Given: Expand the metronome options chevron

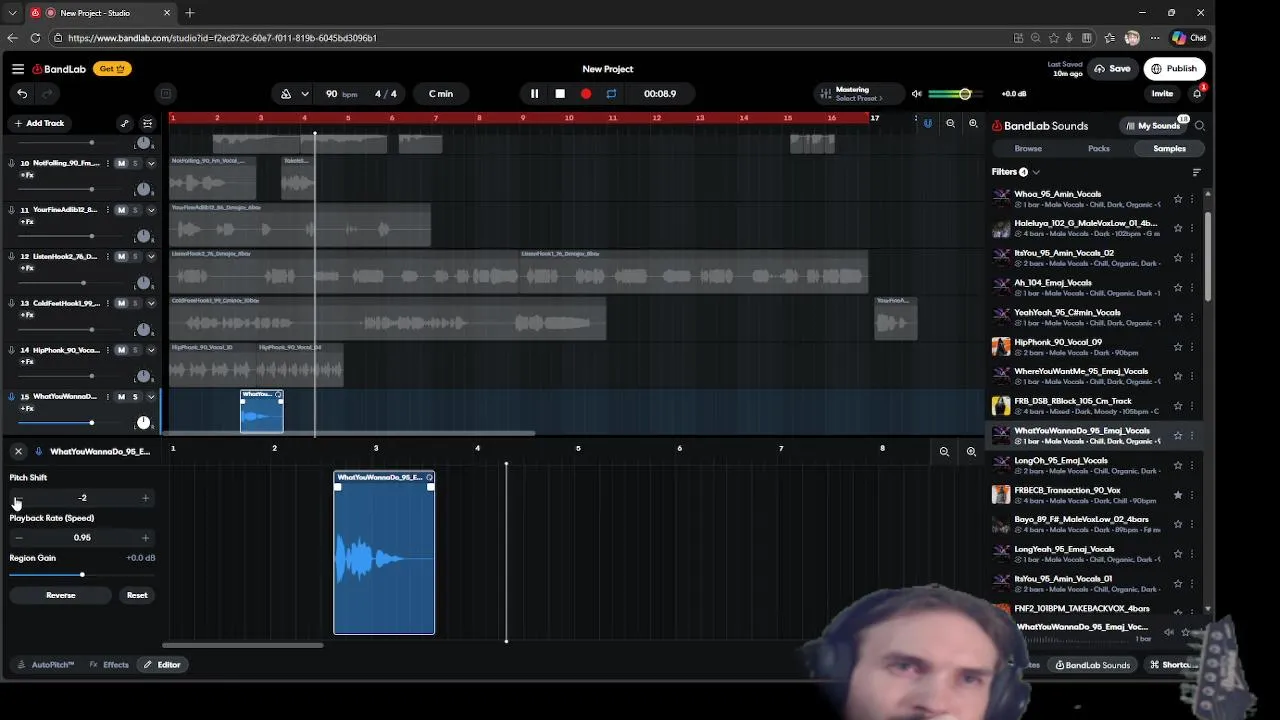Looking at the screenshot, I should point(304,94).
